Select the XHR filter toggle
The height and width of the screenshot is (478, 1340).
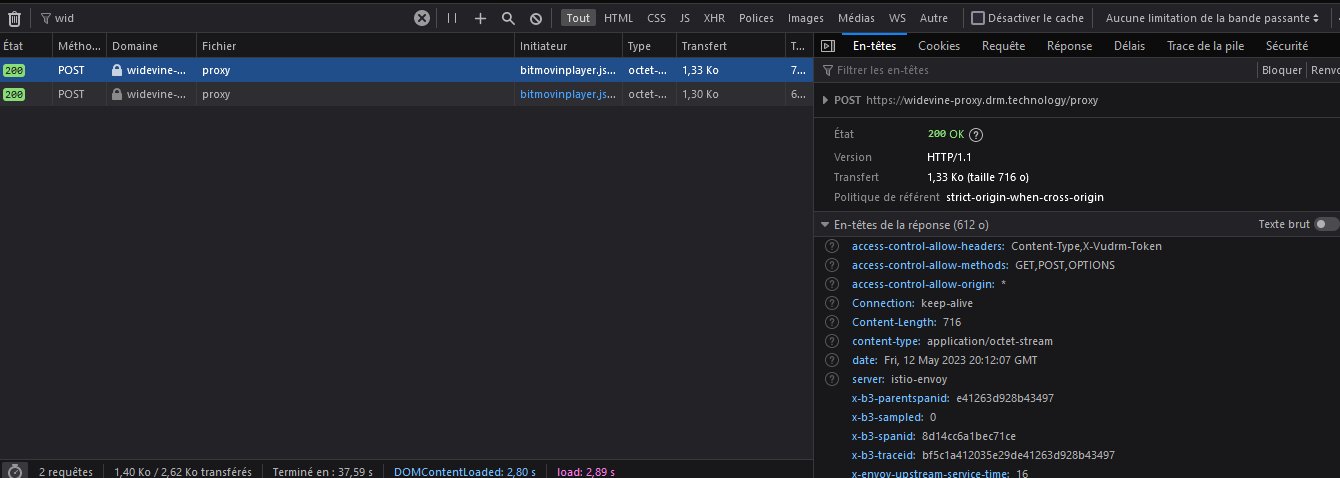tap(714, 18)
